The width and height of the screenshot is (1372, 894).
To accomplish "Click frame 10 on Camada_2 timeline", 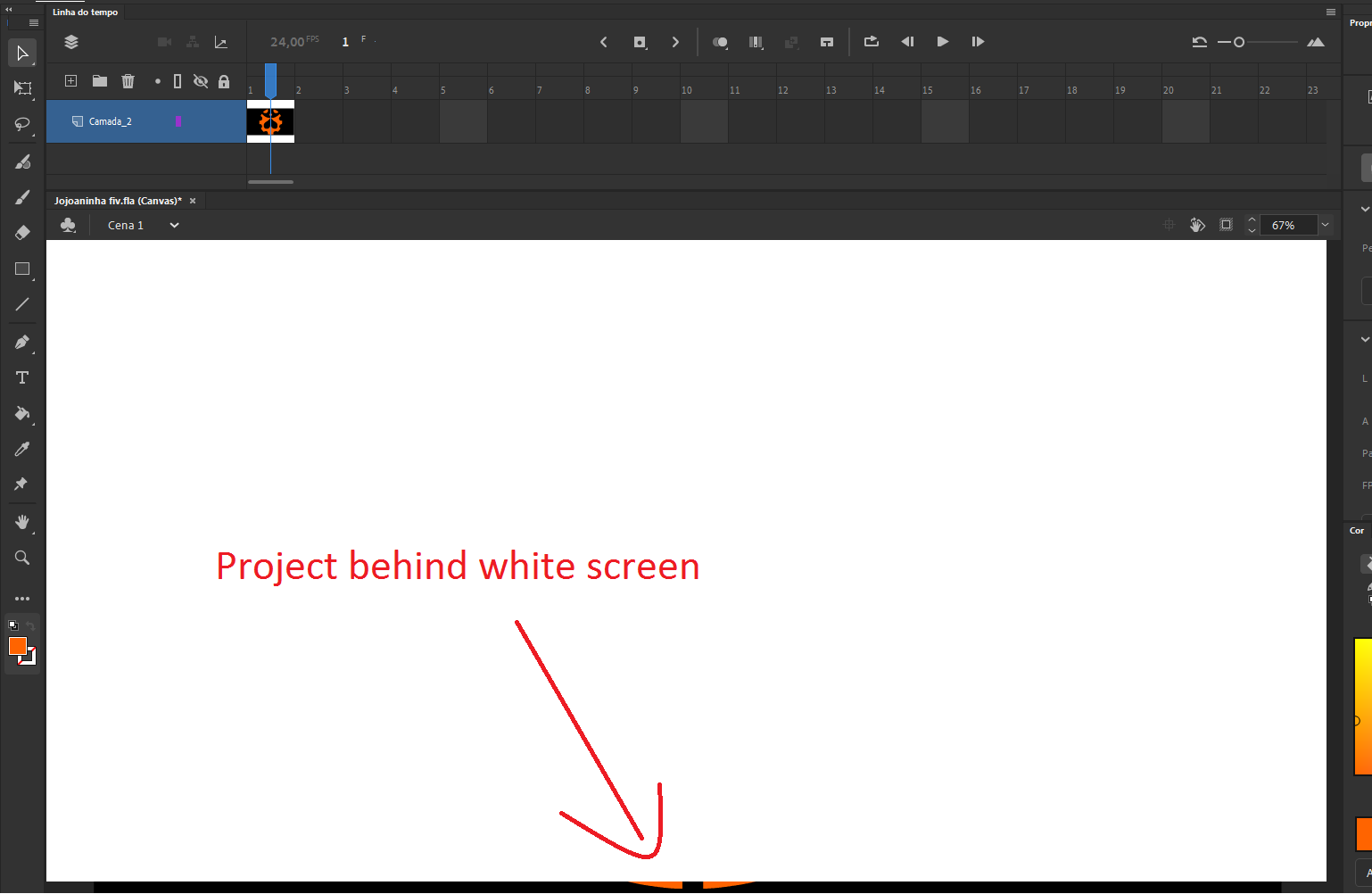I will tap(704, 121).
